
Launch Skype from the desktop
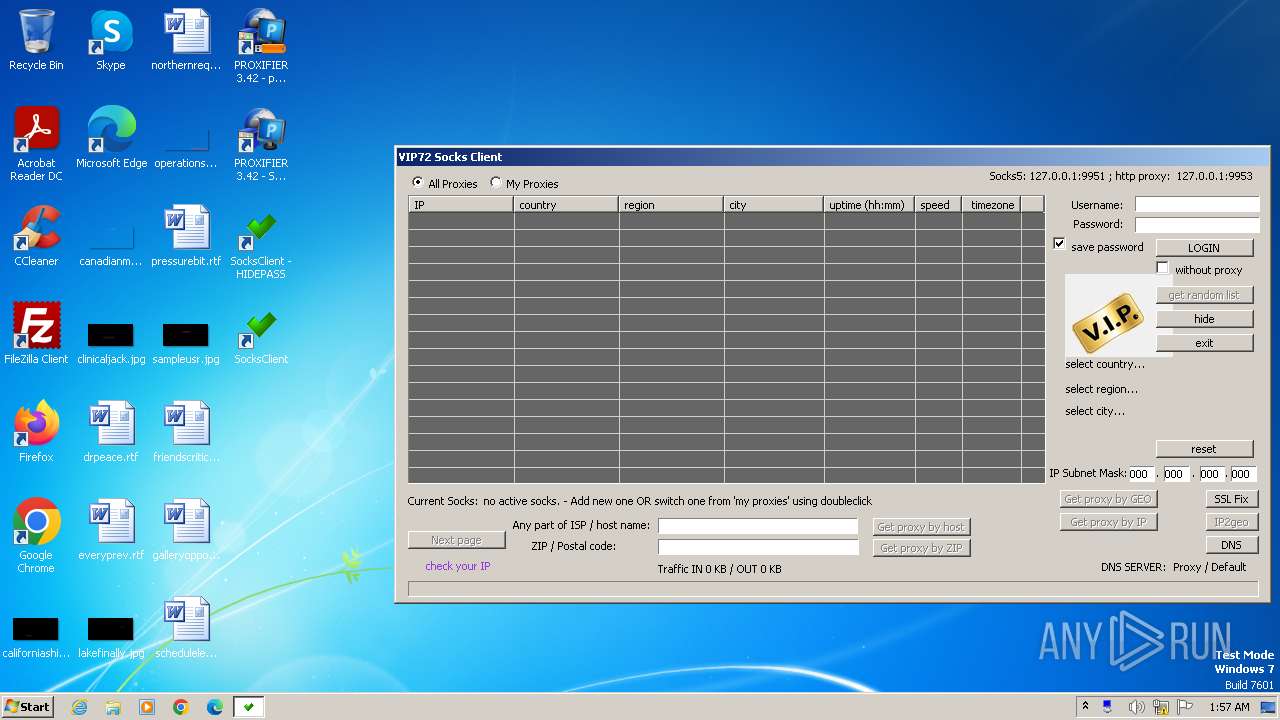coord(111,40)
